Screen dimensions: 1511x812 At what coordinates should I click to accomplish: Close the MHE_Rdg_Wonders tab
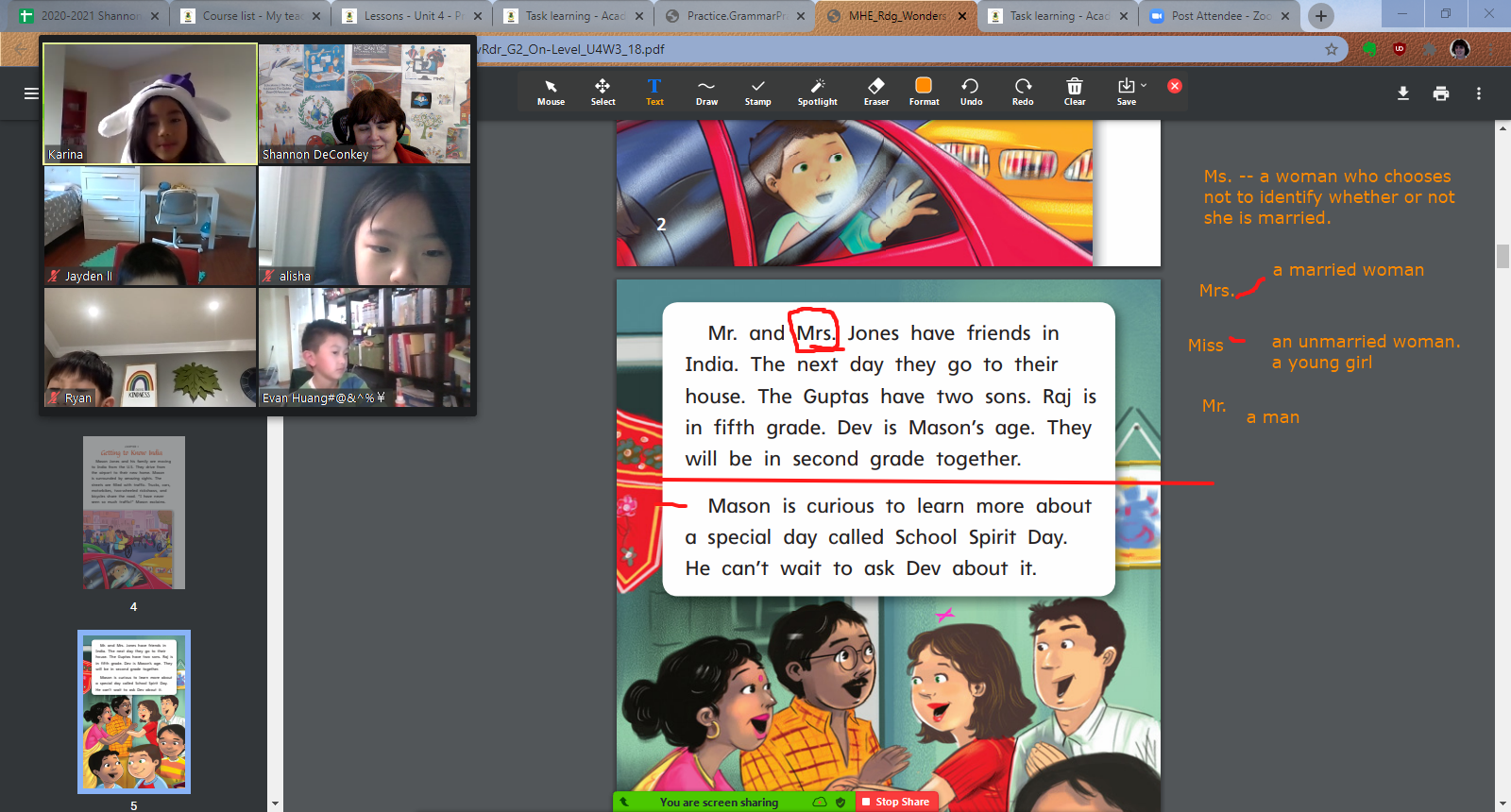point(962,16)
